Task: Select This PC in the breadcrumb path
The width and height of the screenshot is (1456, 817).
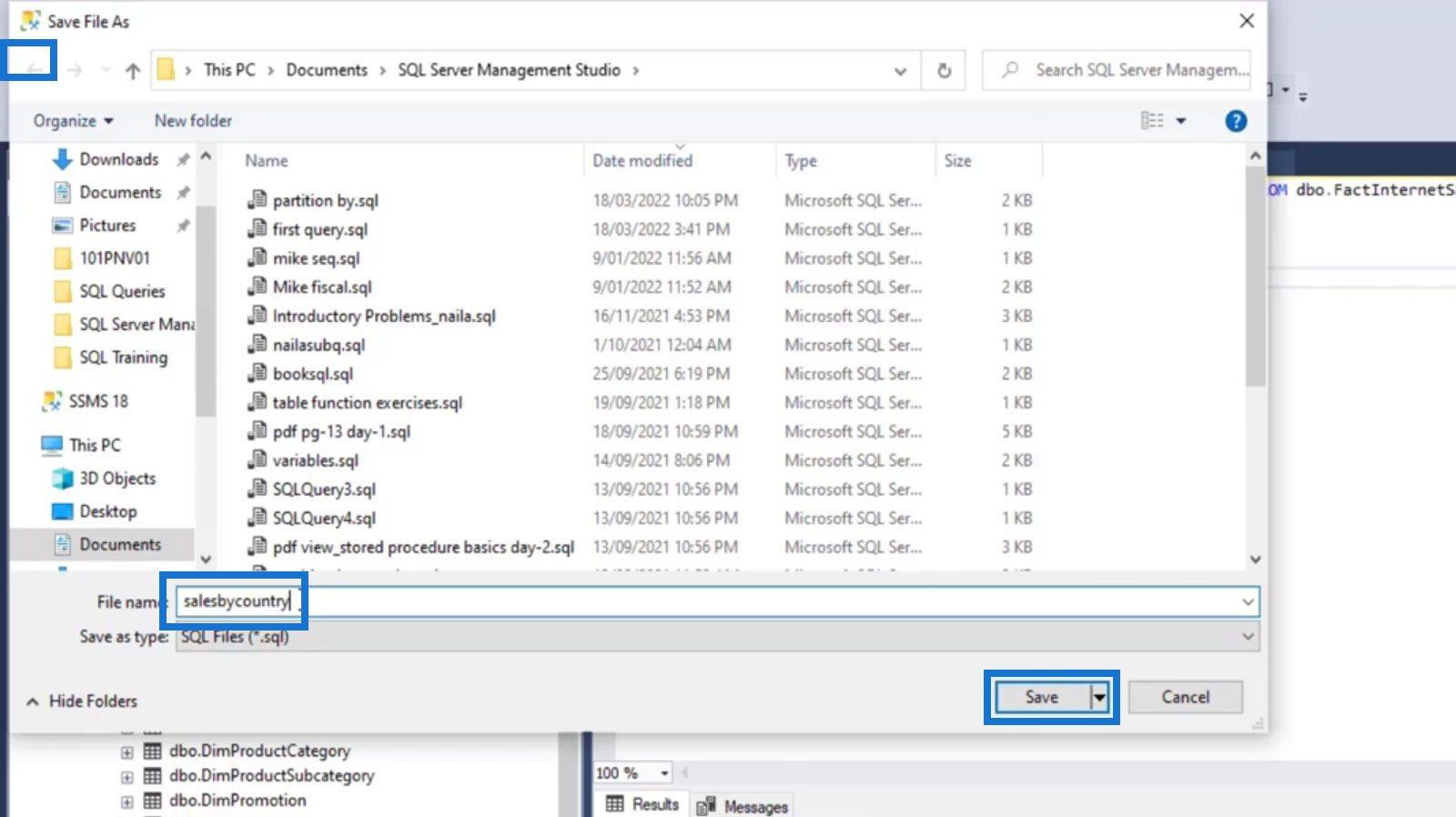Action: pos(229,70)
